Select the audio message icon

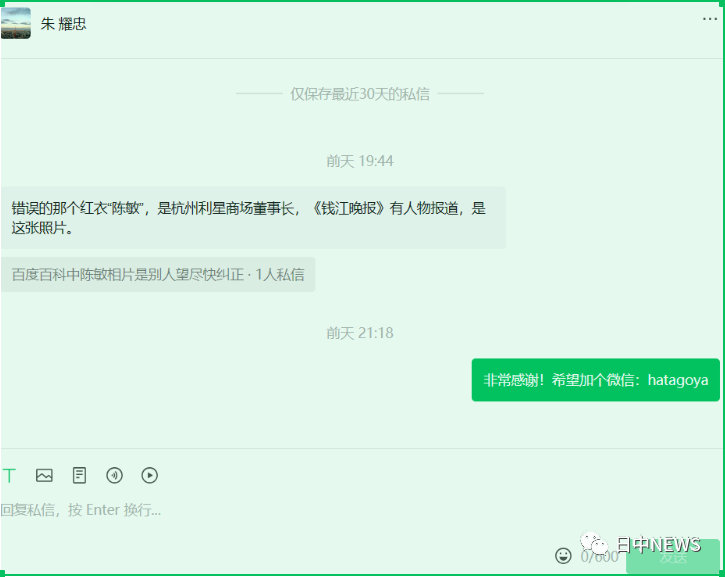point(114,475)
